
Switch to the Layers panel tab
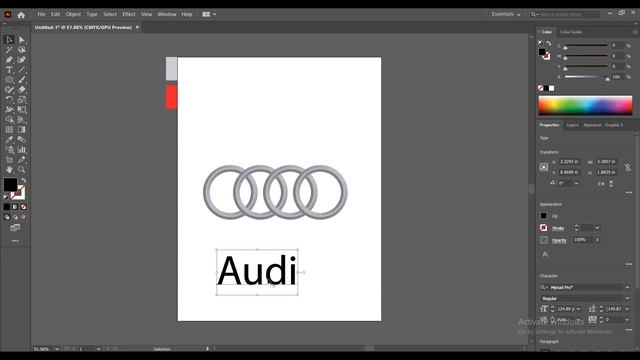pos(572,125)
